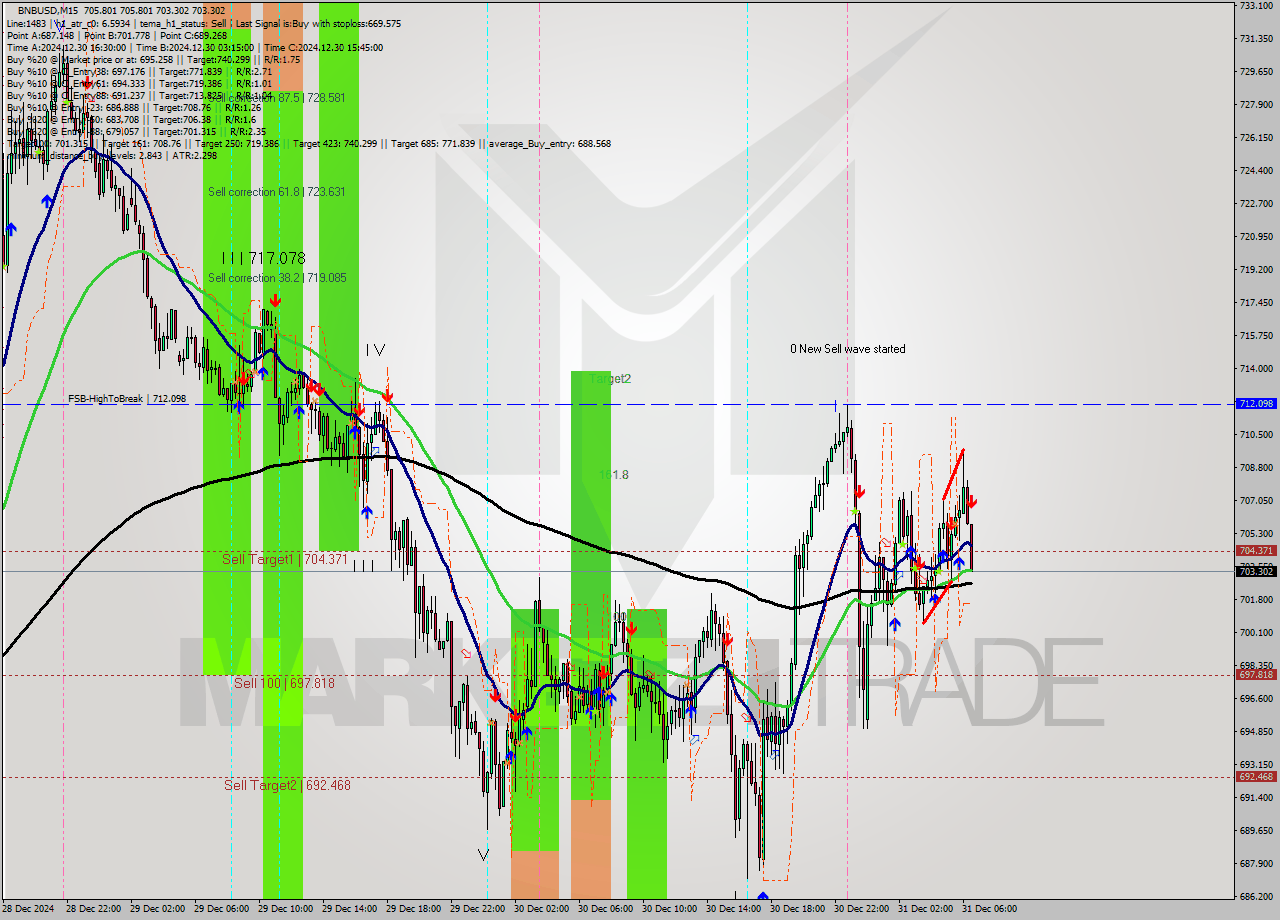Click the 708.800 price scale value

click(x=1255, y=468)
